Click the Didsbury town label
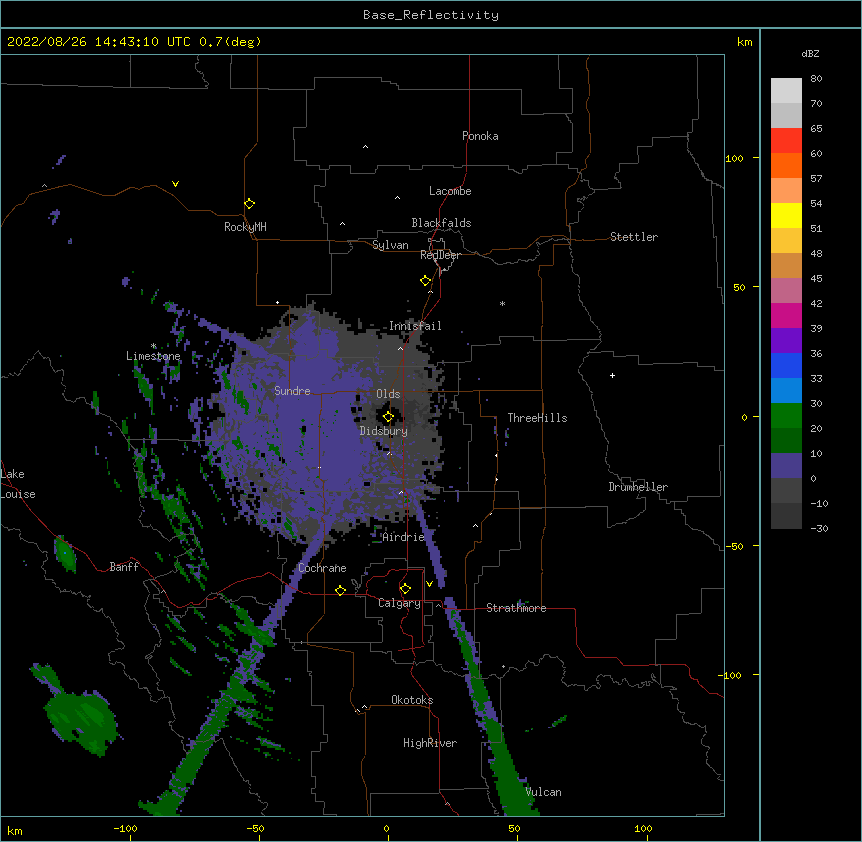This screenshot has width=862, height=842. (383, 431)
